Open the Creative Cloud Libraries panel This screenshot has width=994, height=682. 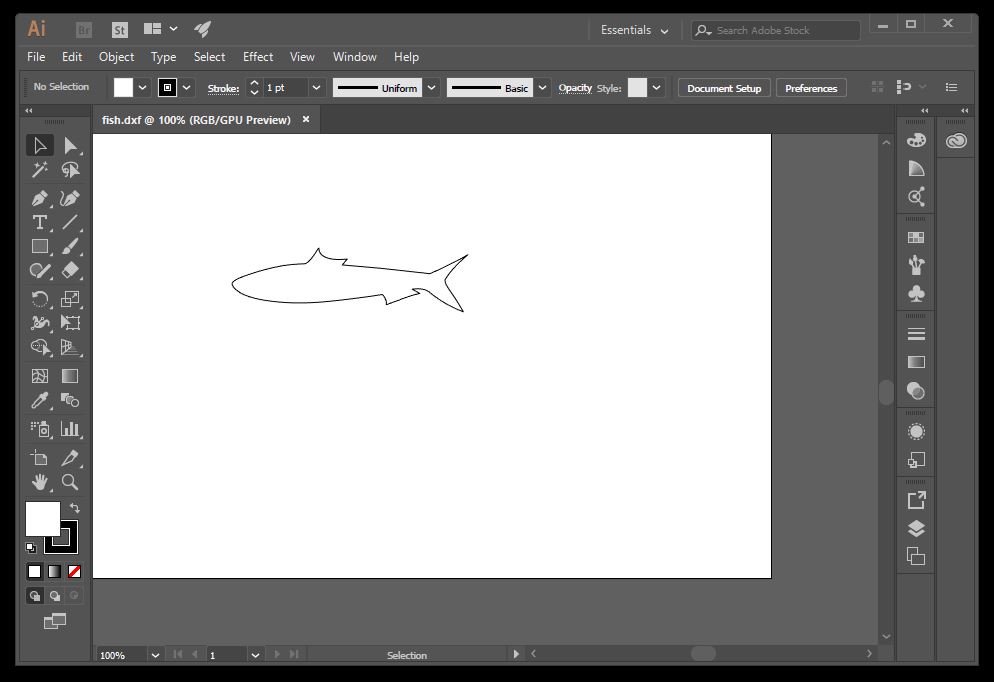pos(957,141)
